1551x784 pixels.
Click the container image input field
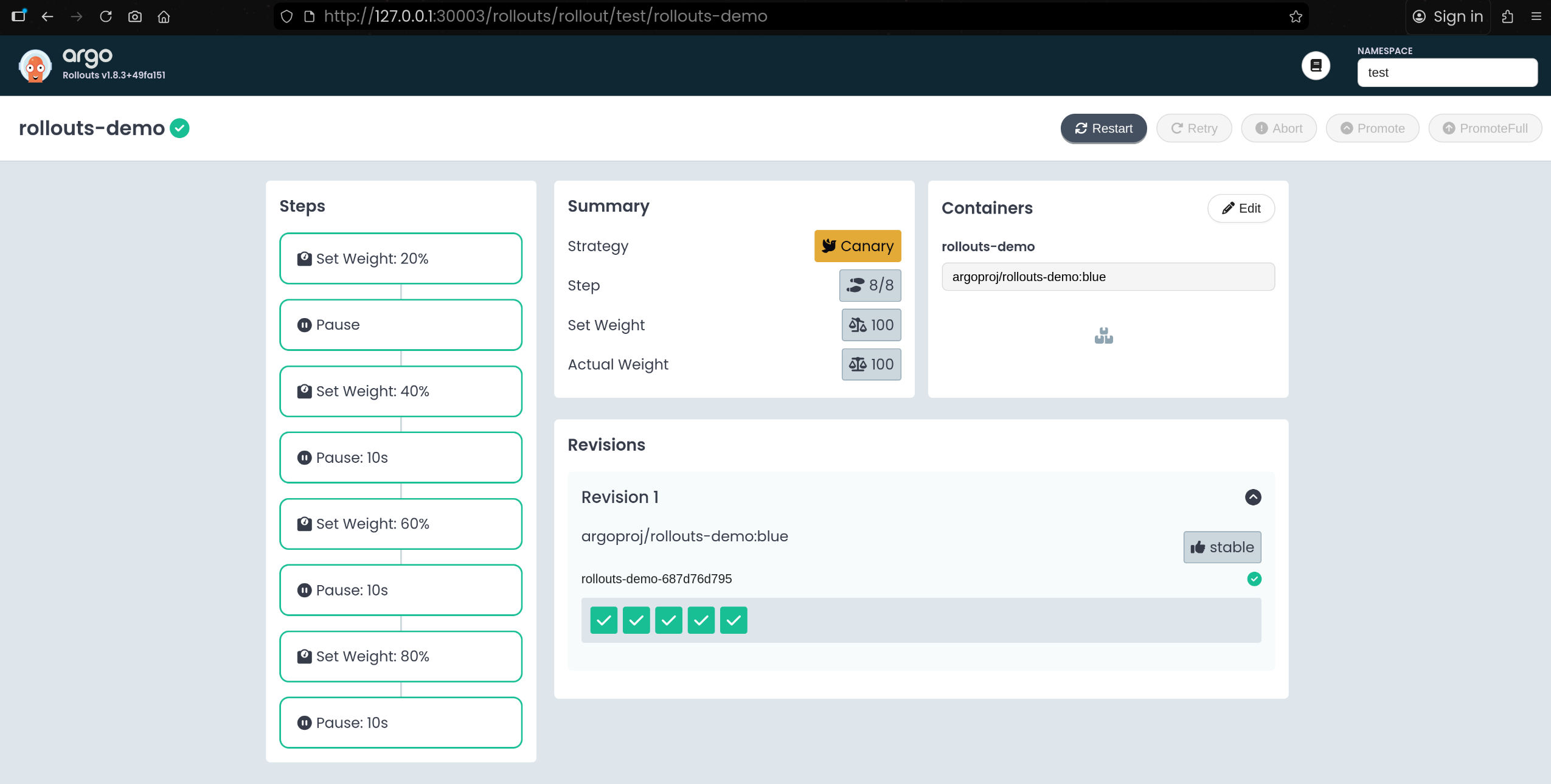pyautogui.click(x=1108, y=277)
